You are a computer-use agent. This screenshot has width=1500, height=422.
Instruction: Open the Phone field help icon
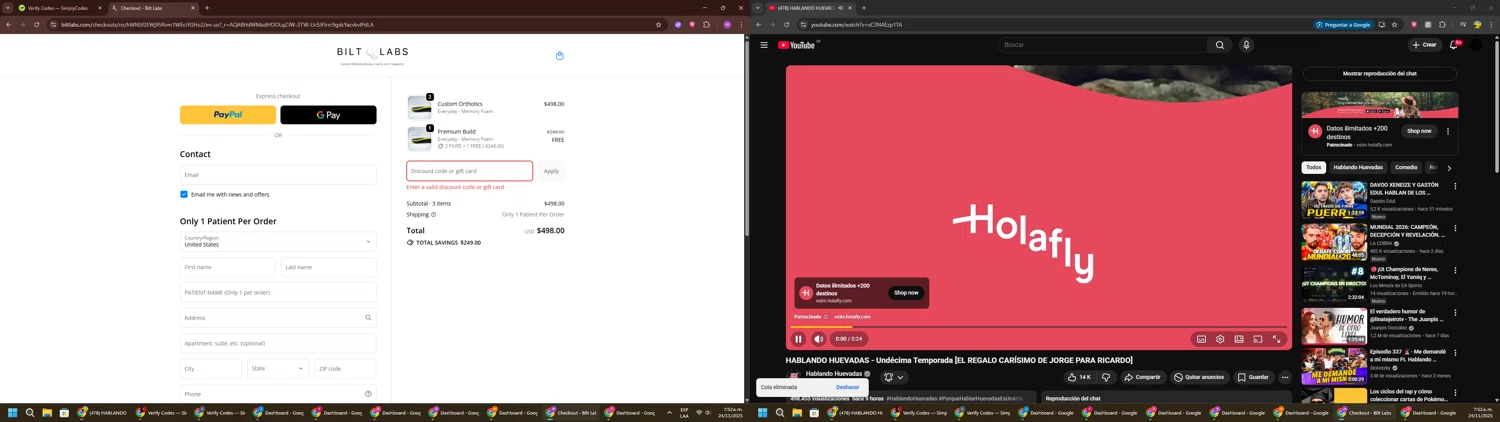click(x=368, y=394)
